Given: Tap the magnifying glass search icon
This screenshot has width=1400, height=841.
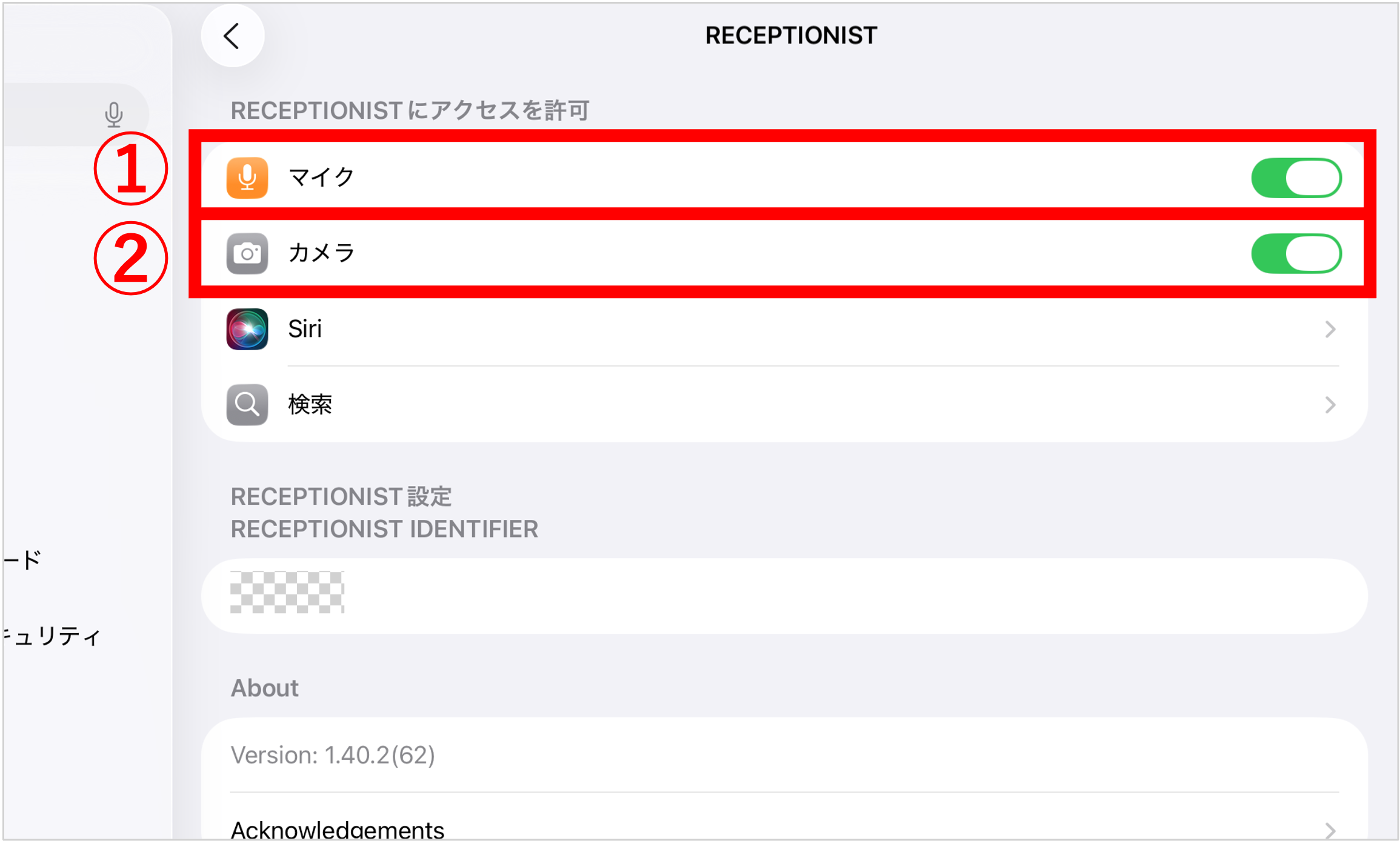Looking at the screenshot, I should coord(247,404).
